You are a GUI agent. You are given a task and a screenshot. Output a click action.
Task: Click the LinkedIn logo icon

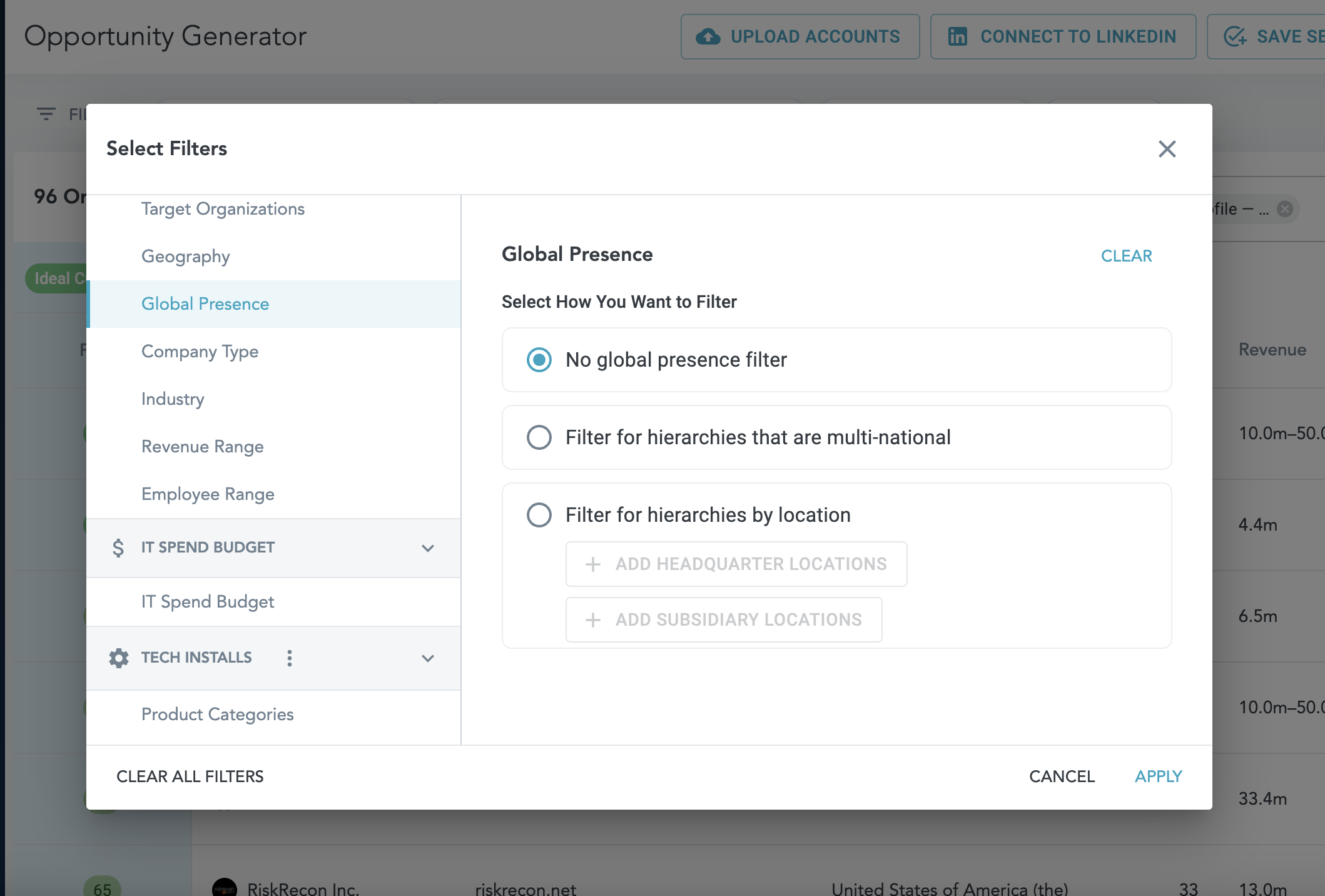click(x=957, y=36)
